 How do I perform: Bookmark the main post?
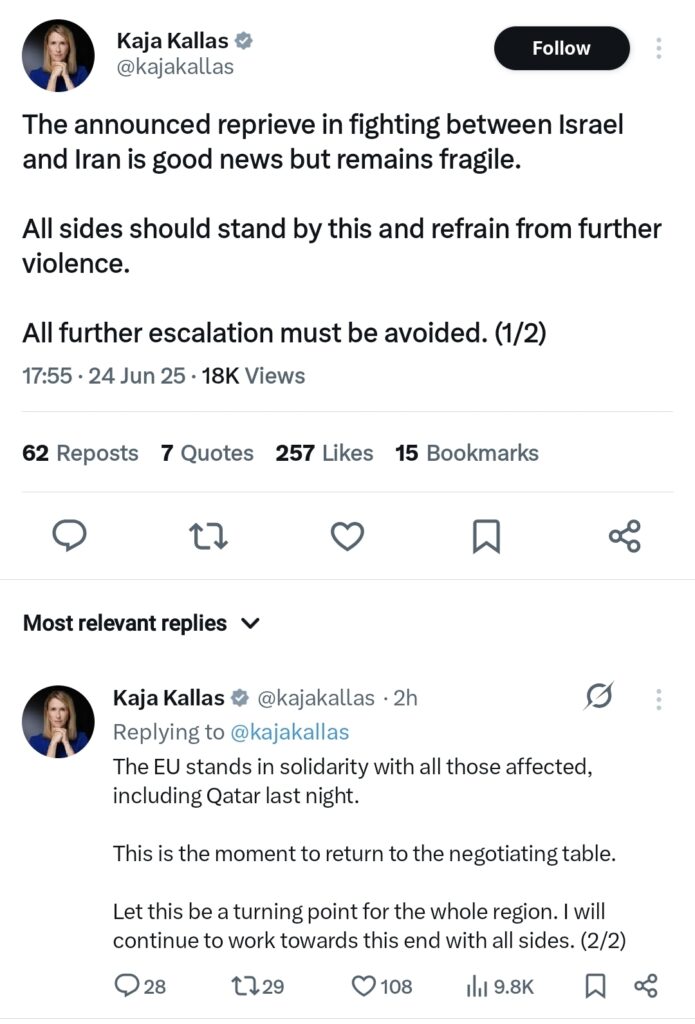[486, 536]
